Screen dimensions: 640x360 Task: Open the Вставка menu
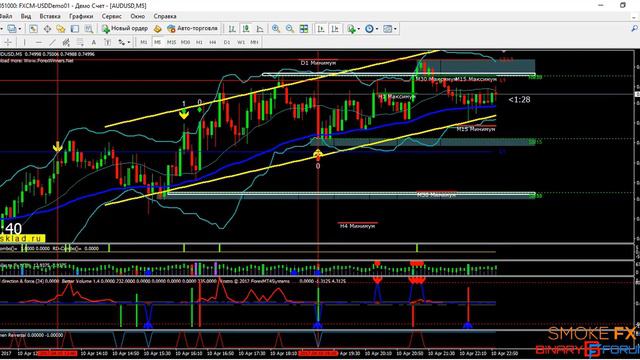click(50, 16)
